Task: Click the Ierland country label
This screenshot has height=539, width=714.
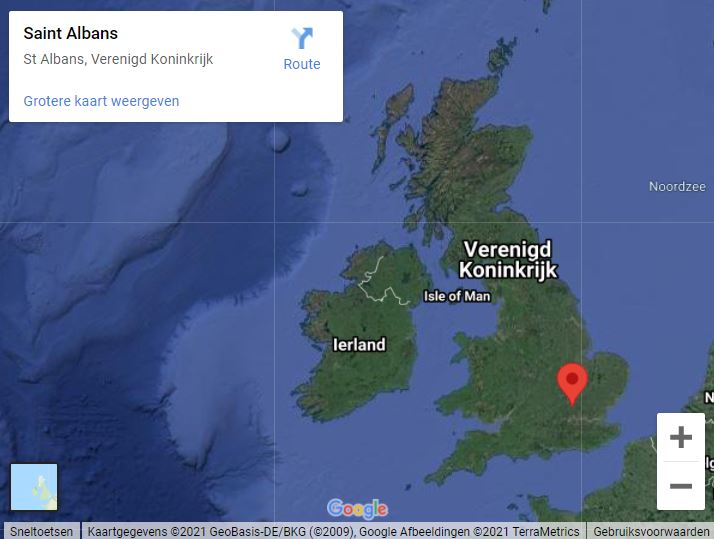Action: pos(359,345)
